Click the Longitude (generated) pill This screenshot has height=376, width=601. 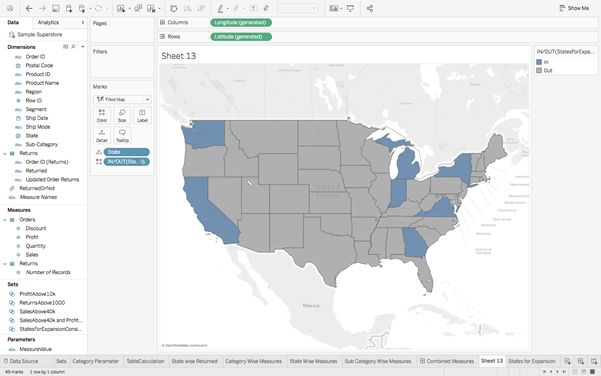[241, 23]
